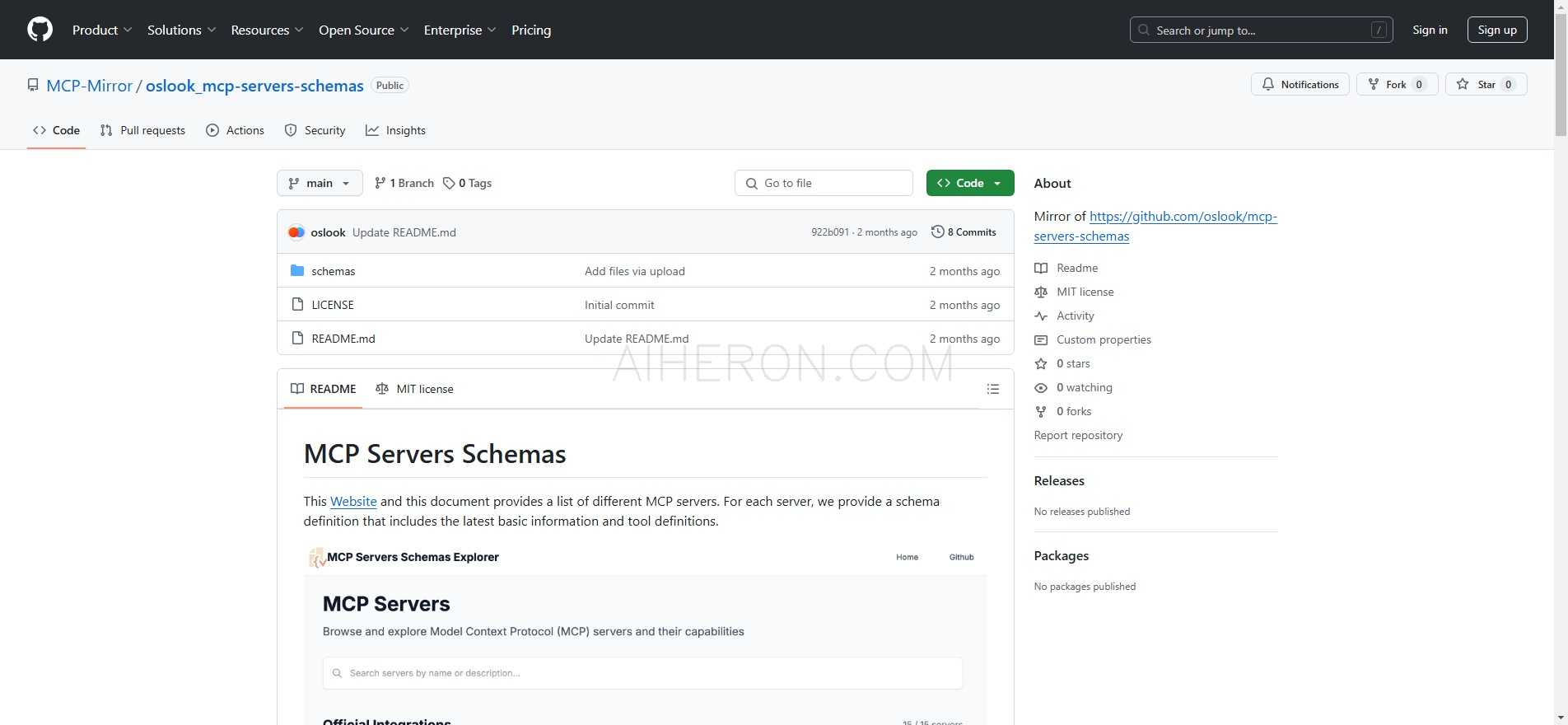1568x725 pixels.
Task: Open the green Code dropdown
Action: tap(970, 183)
